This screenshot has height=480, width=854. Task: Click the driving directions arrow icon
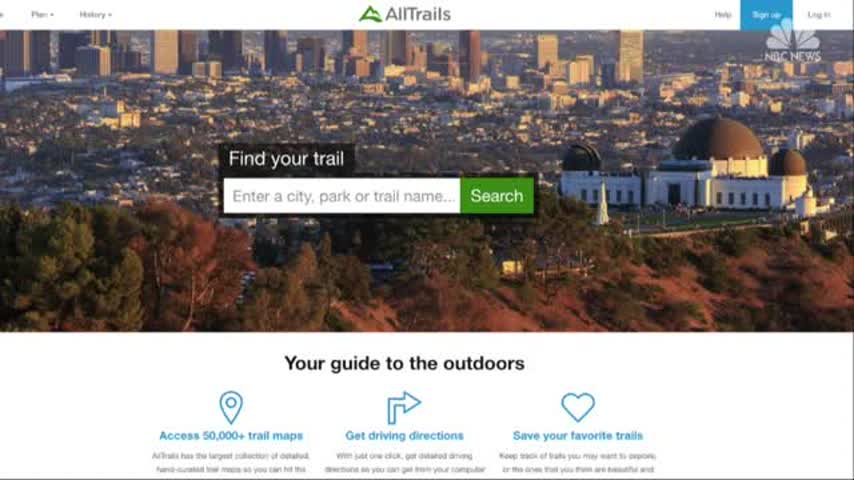tap(404, 408)
